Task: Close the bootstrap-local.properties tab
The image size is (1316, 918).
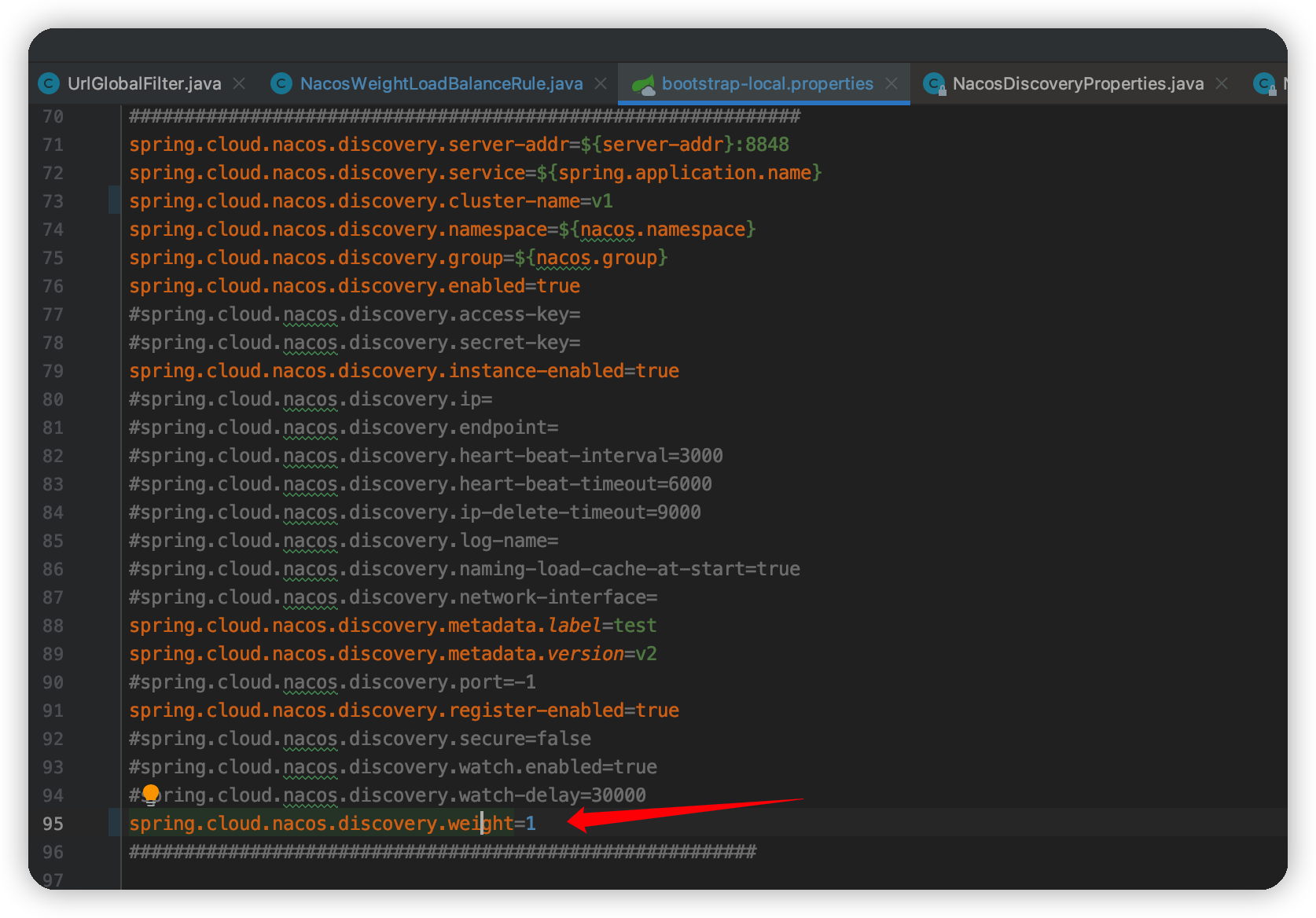Action: pos(891,83)
